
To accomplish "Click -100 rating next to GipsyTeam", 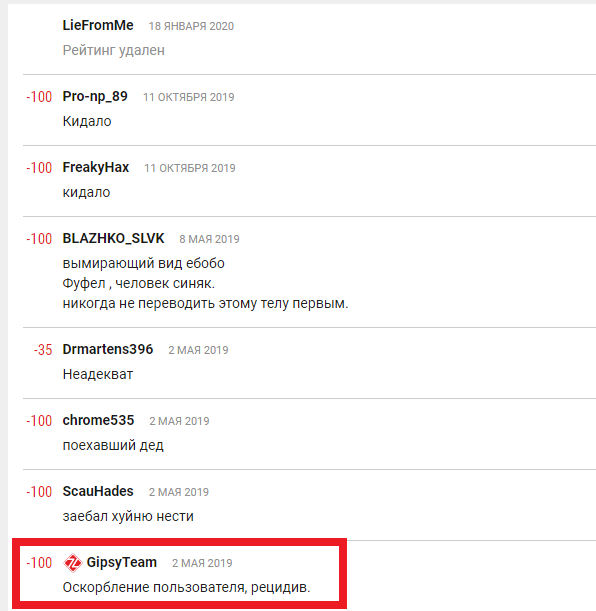I will (x=39, y=563).
